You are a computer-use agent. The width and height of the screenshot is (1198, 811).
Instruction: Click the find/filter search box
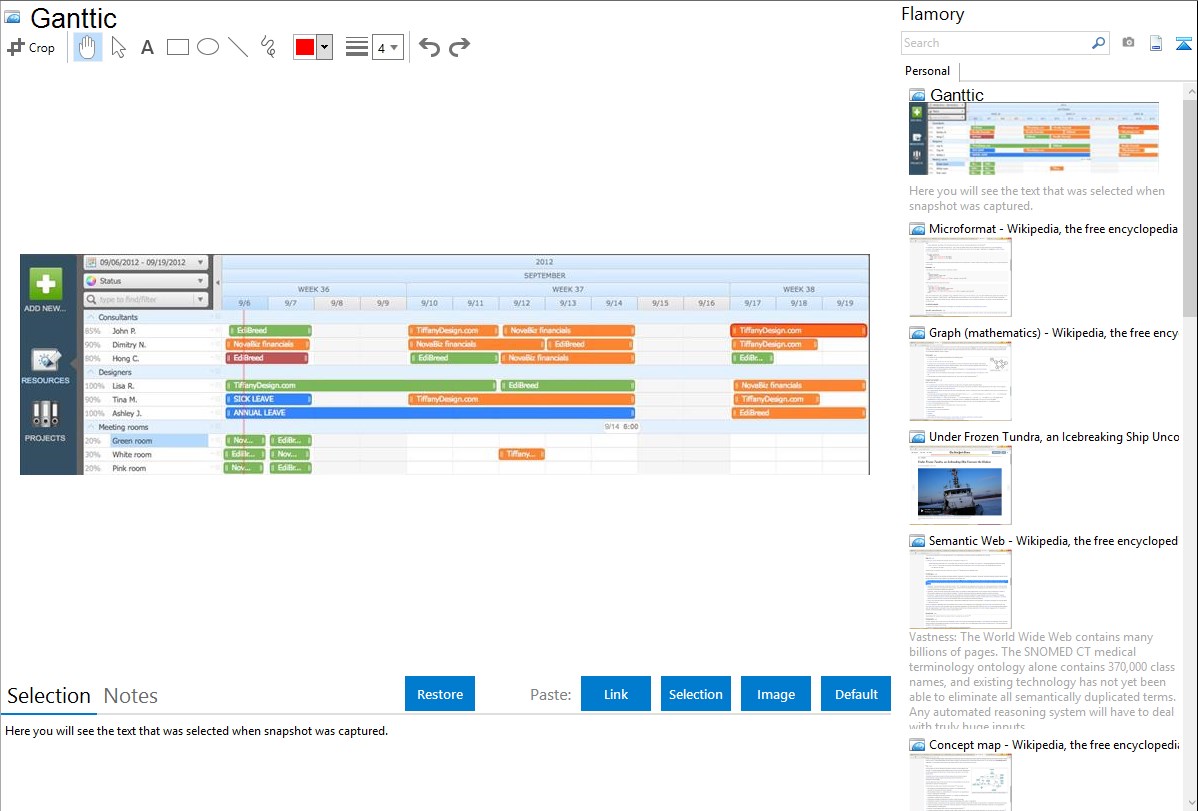click(145, 300)
